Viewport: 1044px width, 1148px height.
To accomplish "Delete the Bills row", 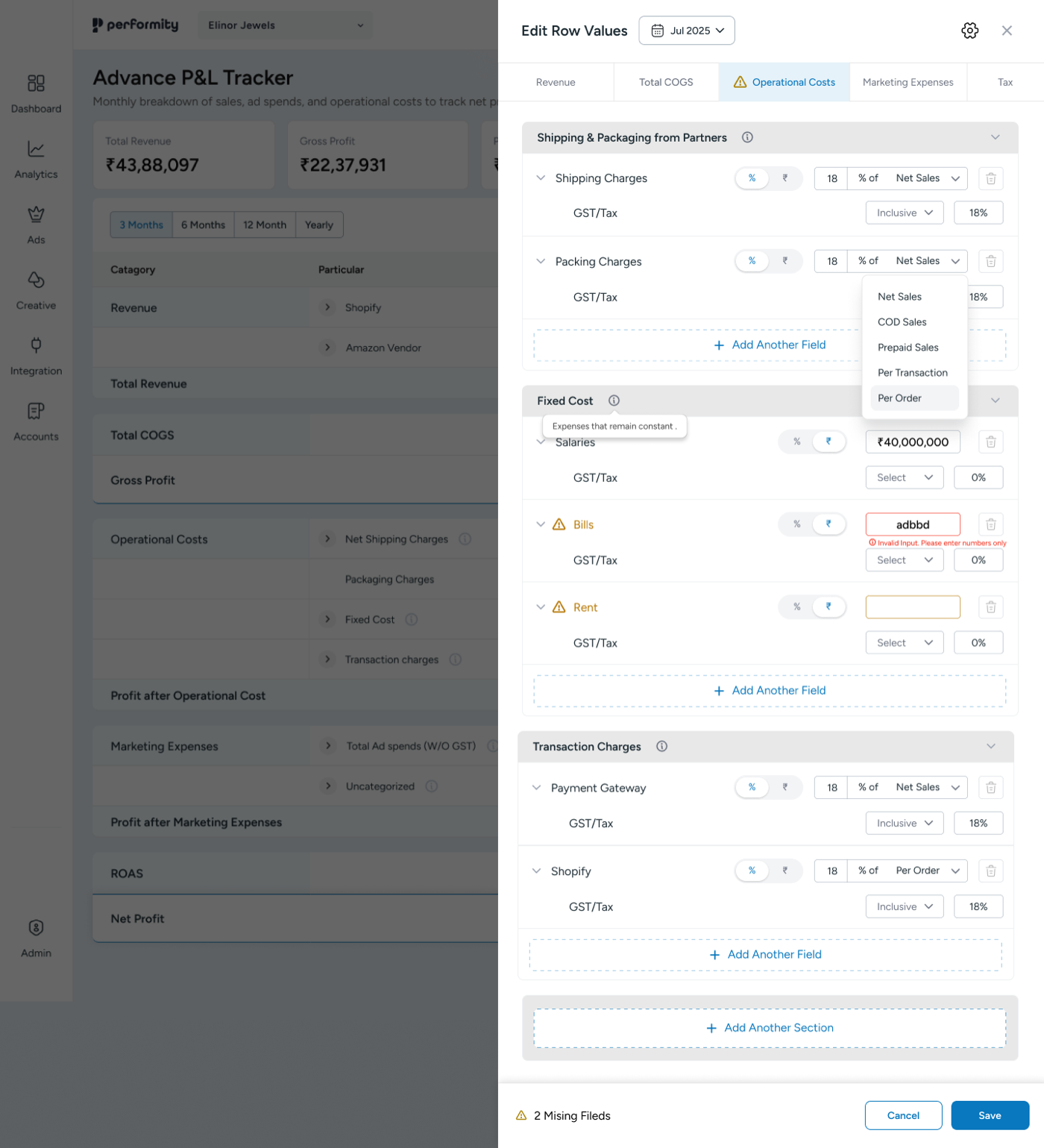I will pyautogui.click(x=990, y=524).
